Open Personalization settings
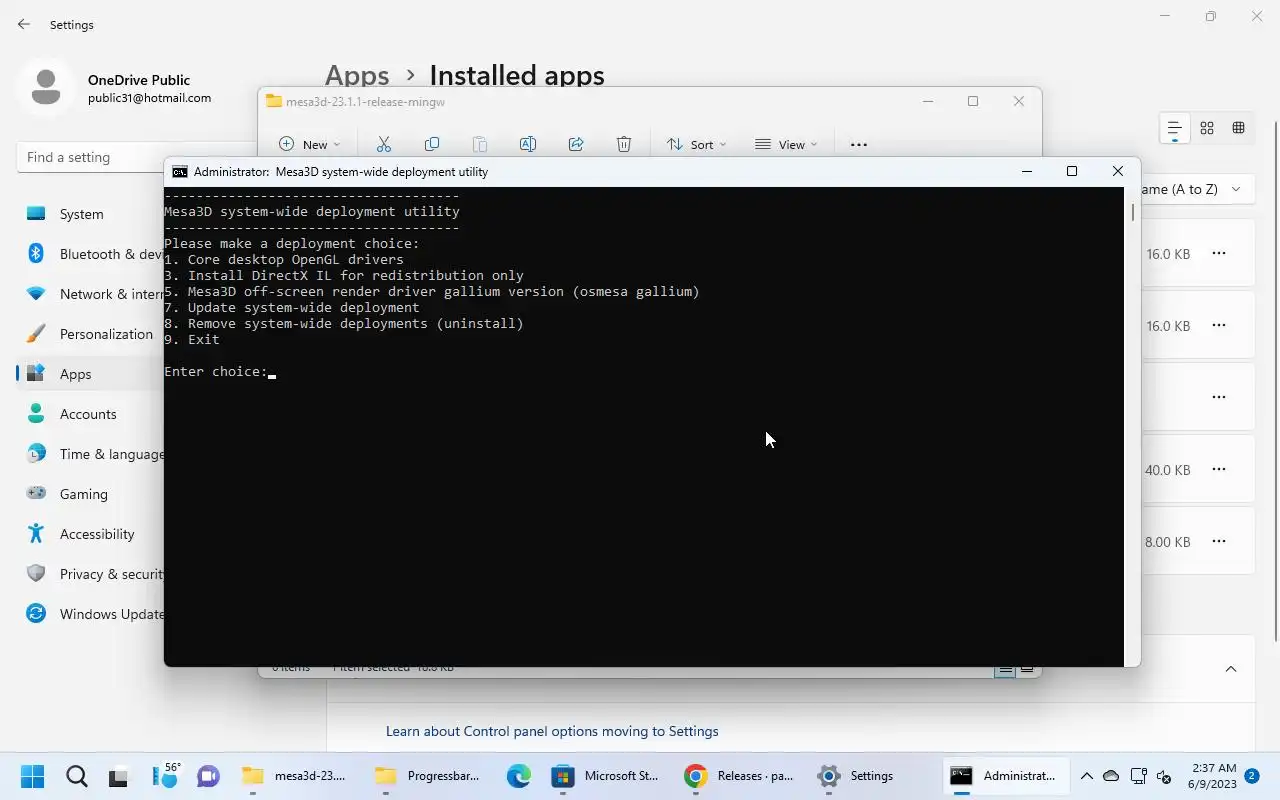This screenshot has width=1280, height=800. point(90,334)
